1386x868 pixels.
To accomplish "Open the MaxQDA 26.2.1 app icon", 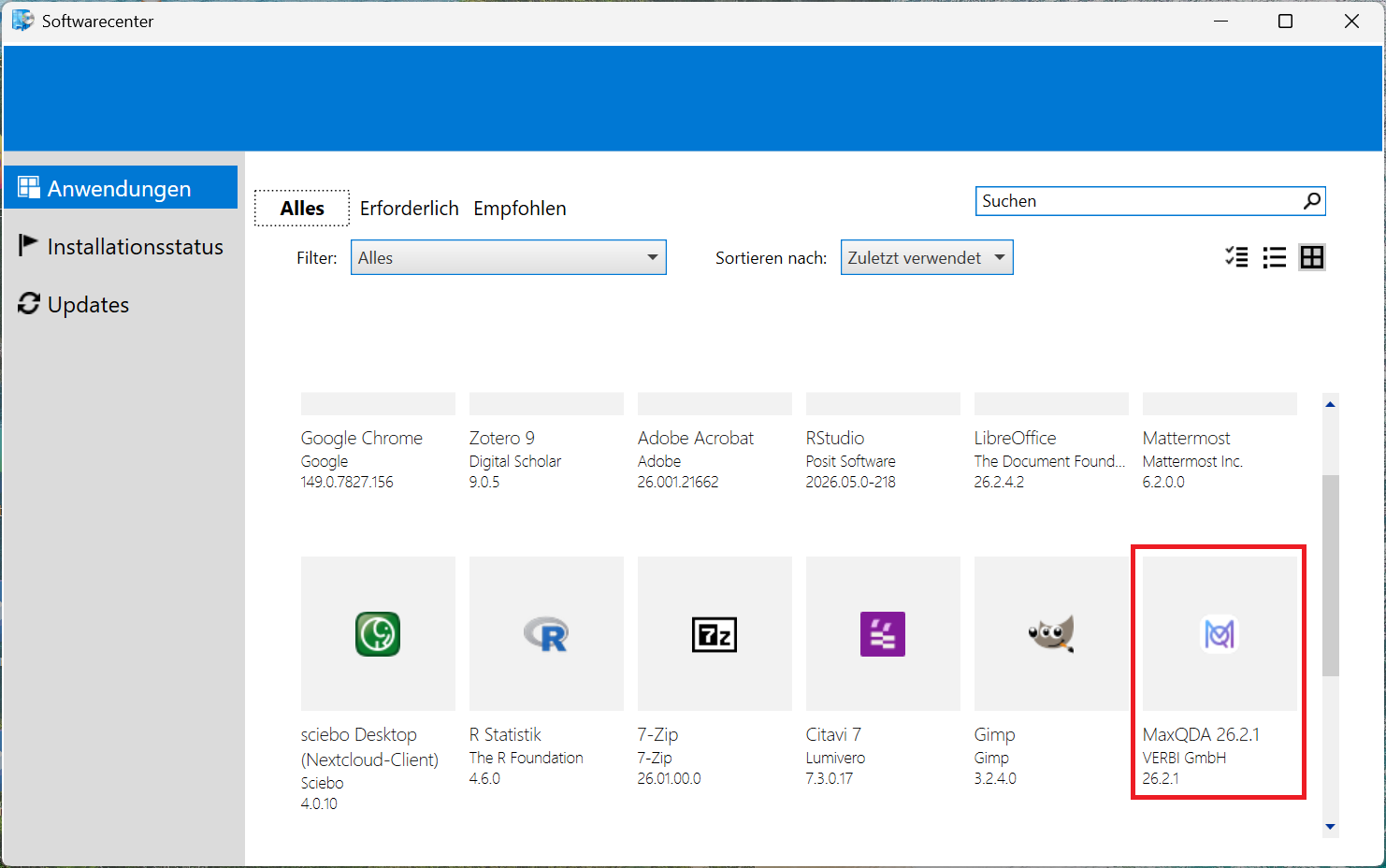I will tap(1220, 634).
